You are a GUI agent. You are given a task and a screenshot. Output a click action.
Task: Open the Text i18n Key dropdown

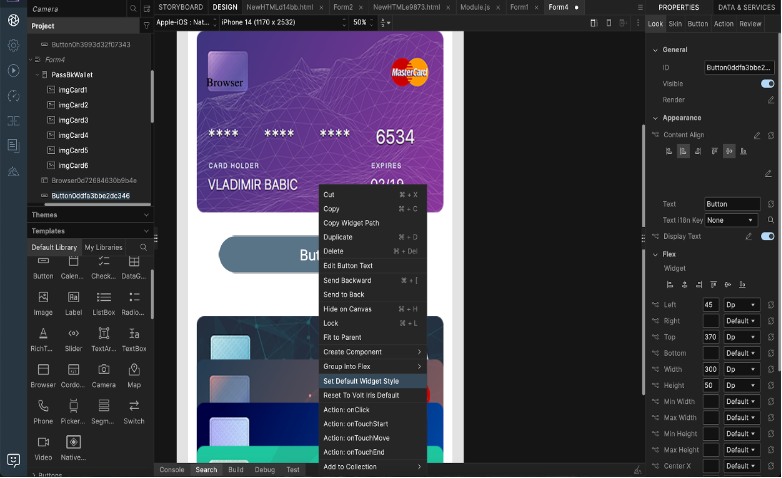pos(731,221)
